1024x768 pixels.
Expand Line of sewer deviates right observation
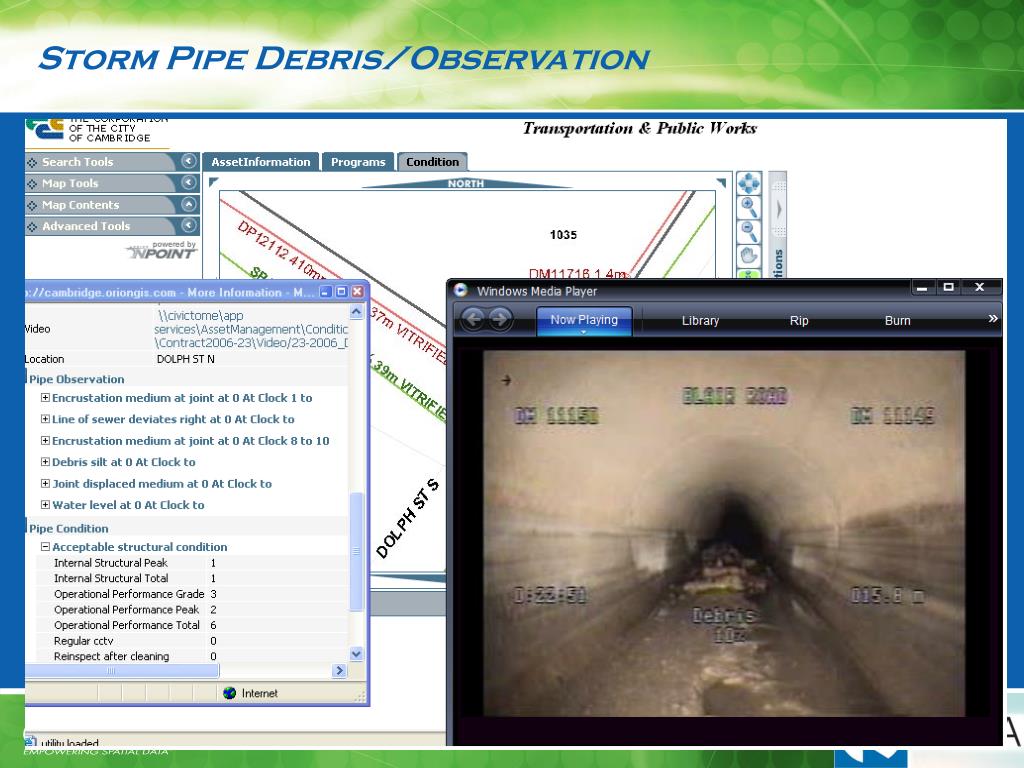click(x=45, y=419)
